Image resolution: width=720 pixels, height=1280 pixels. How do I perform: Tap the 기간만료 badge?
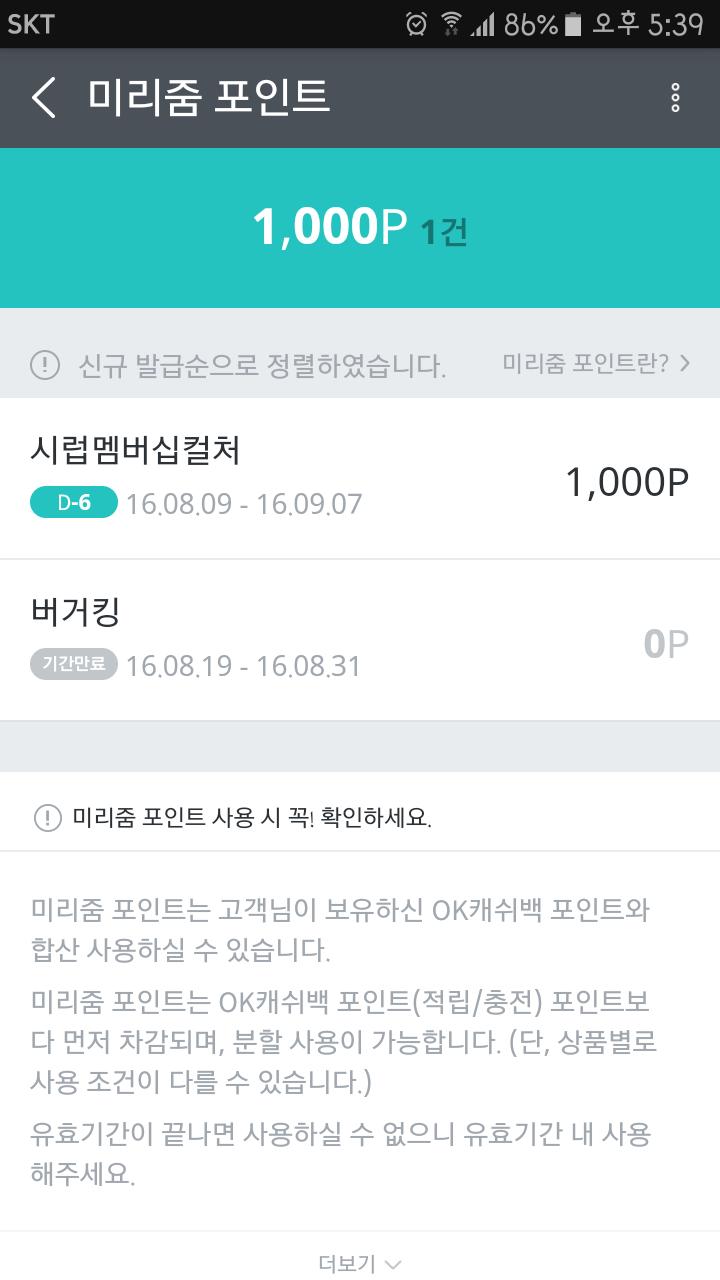coord(74,664)
